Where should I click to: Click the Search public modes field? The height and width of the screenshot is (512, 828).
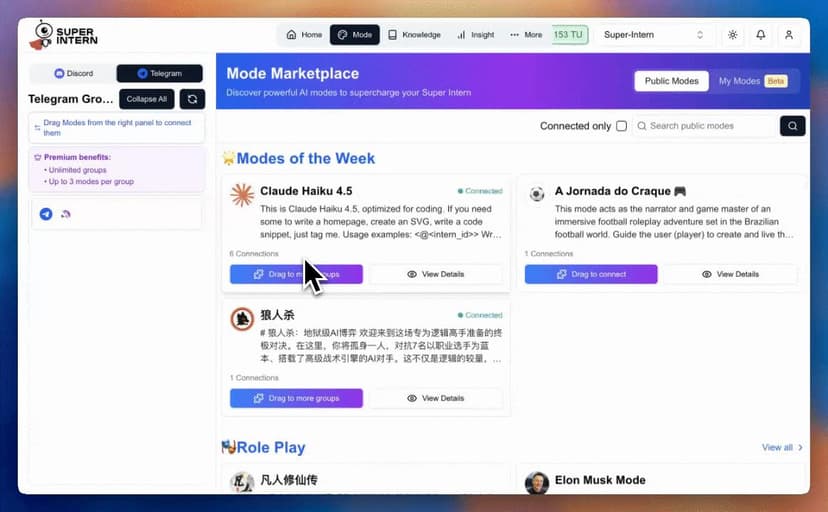(x=709, y=126)
